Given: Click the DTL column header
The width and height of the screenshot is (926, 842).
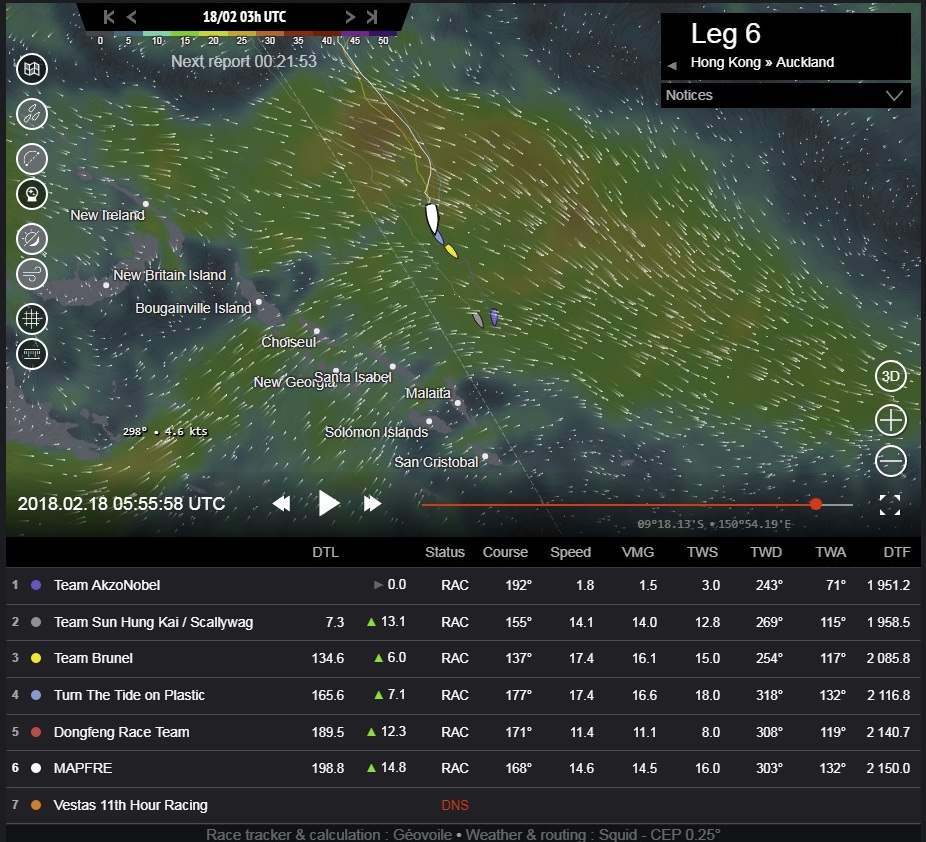Looking at the screenshot, I should pos(325,552).
